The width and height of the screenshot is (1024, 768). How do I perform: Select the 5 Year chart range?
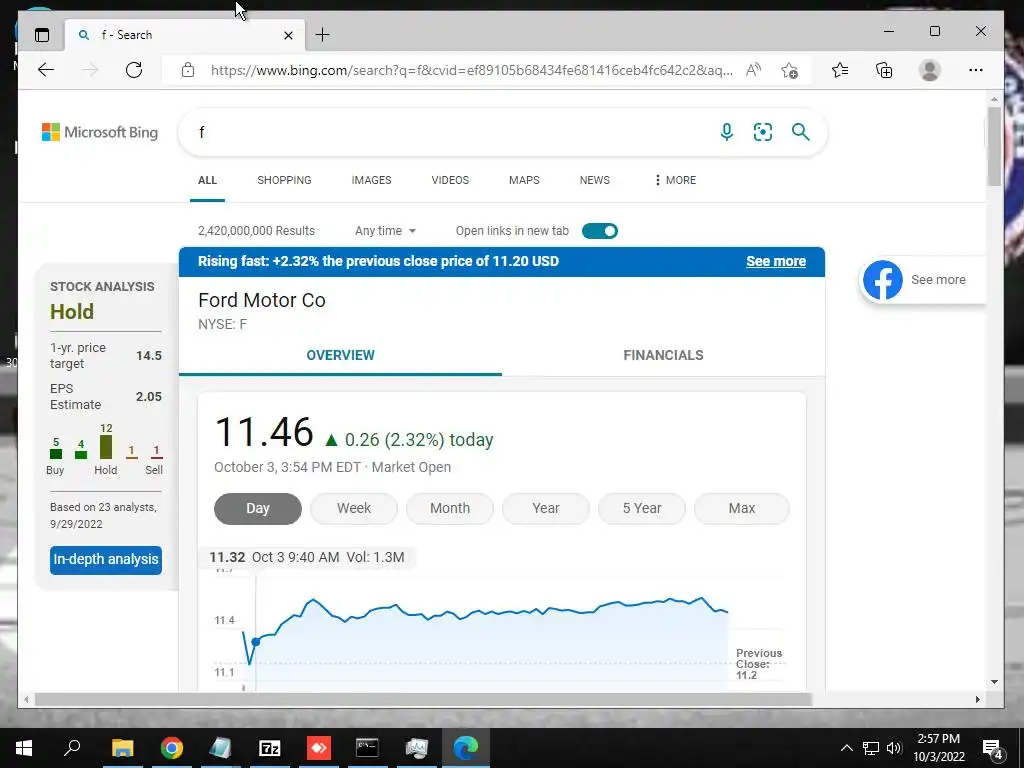641,508
